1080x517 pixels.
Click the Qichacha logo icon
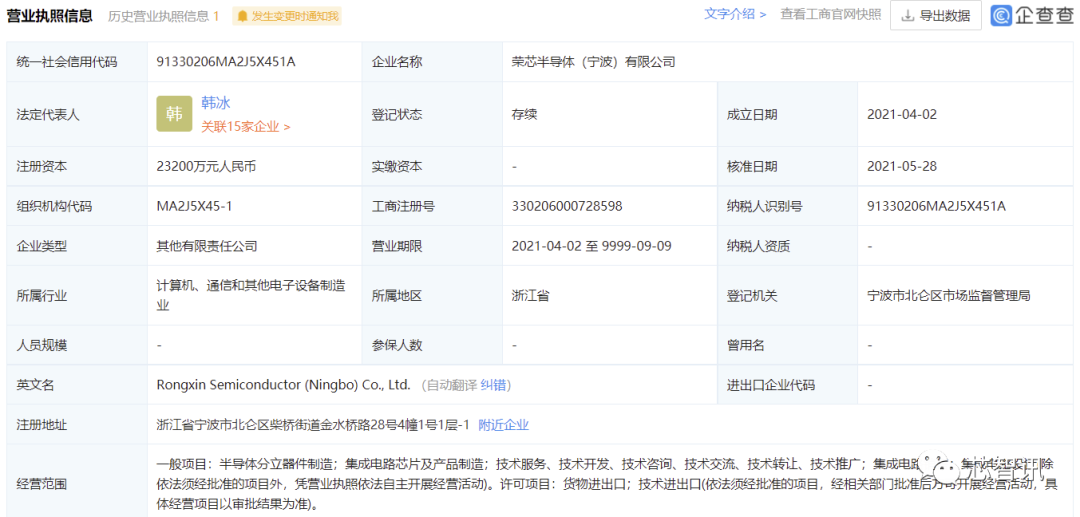pyautogui.click(x=1001, y=15)
